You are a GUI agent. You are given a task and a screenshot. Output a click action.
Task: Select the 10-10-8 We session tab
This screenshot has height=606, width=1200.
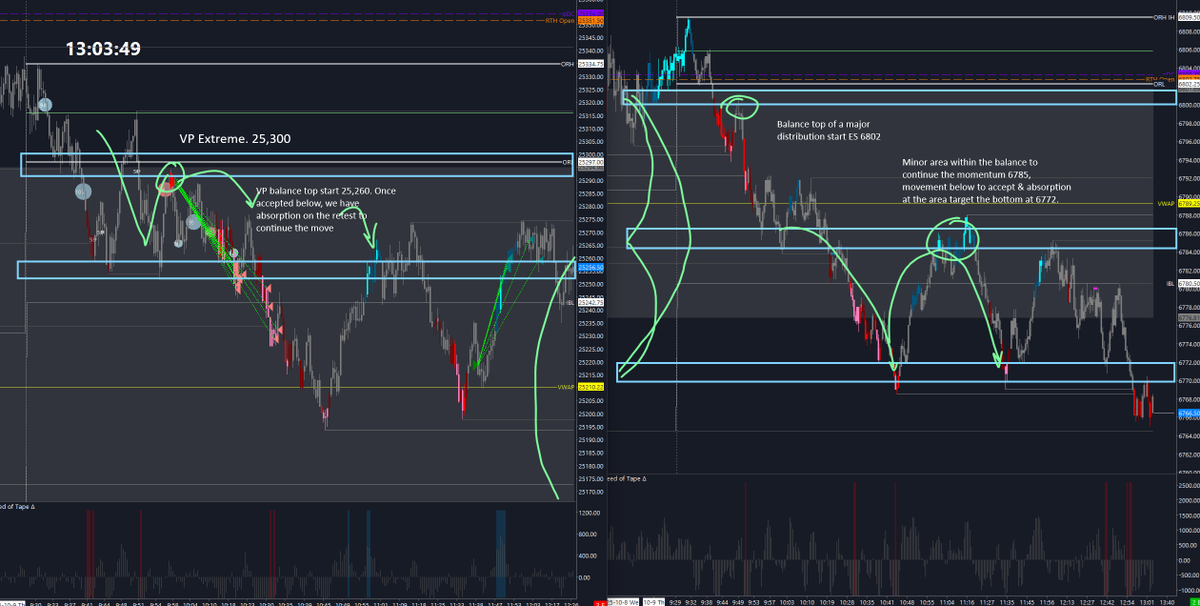[623, 601]
